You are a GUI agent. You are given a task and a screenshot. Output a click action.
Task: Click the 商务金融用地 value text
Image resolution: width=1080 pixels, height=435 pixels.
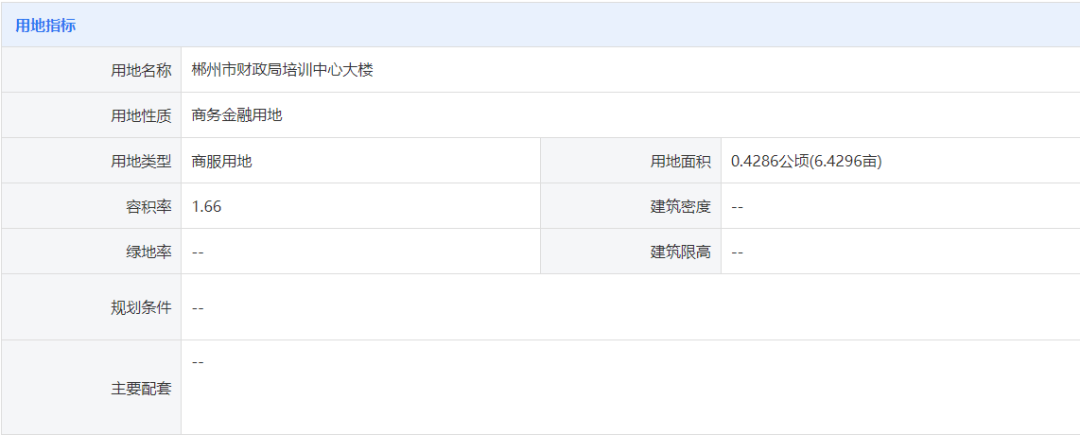(x=237, y=115)
